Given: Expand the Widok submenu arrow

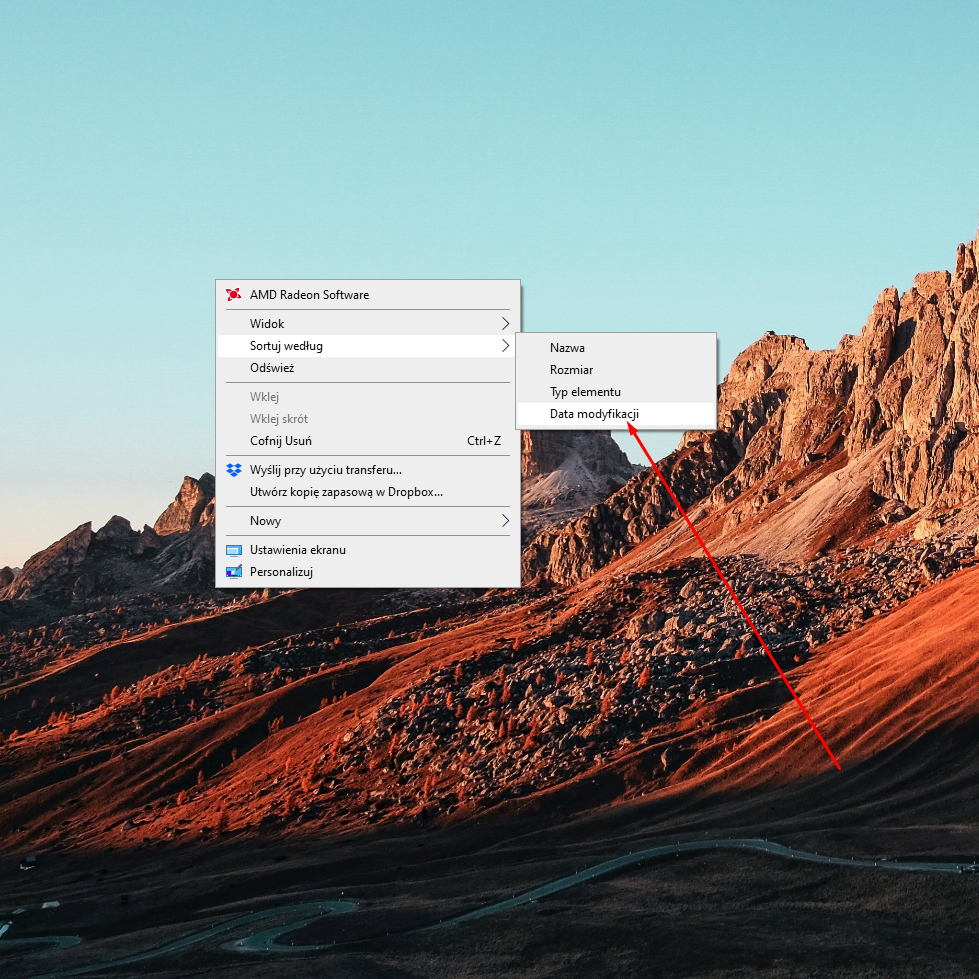Looking at the screenshot, I should (505, 324).
